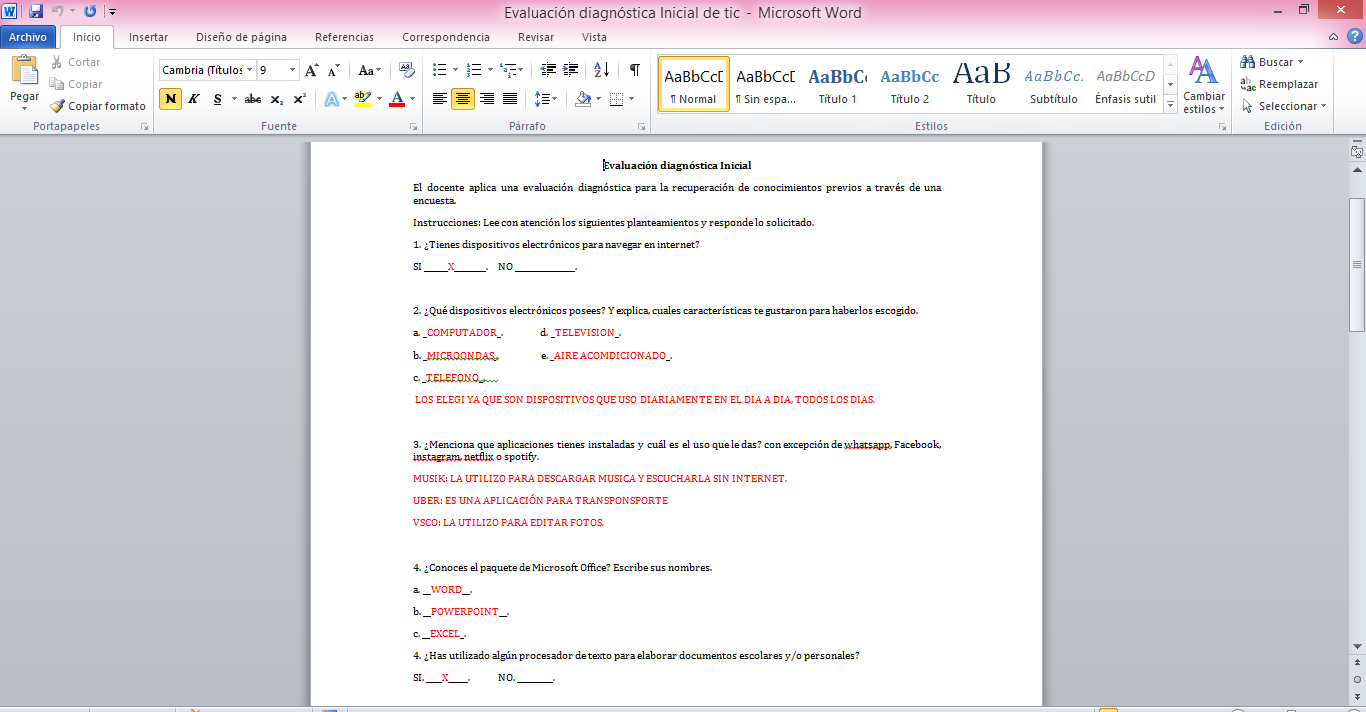Decrease font size with shrink font icon
This screenshot has height=712, width=1366.
[334, 70]
